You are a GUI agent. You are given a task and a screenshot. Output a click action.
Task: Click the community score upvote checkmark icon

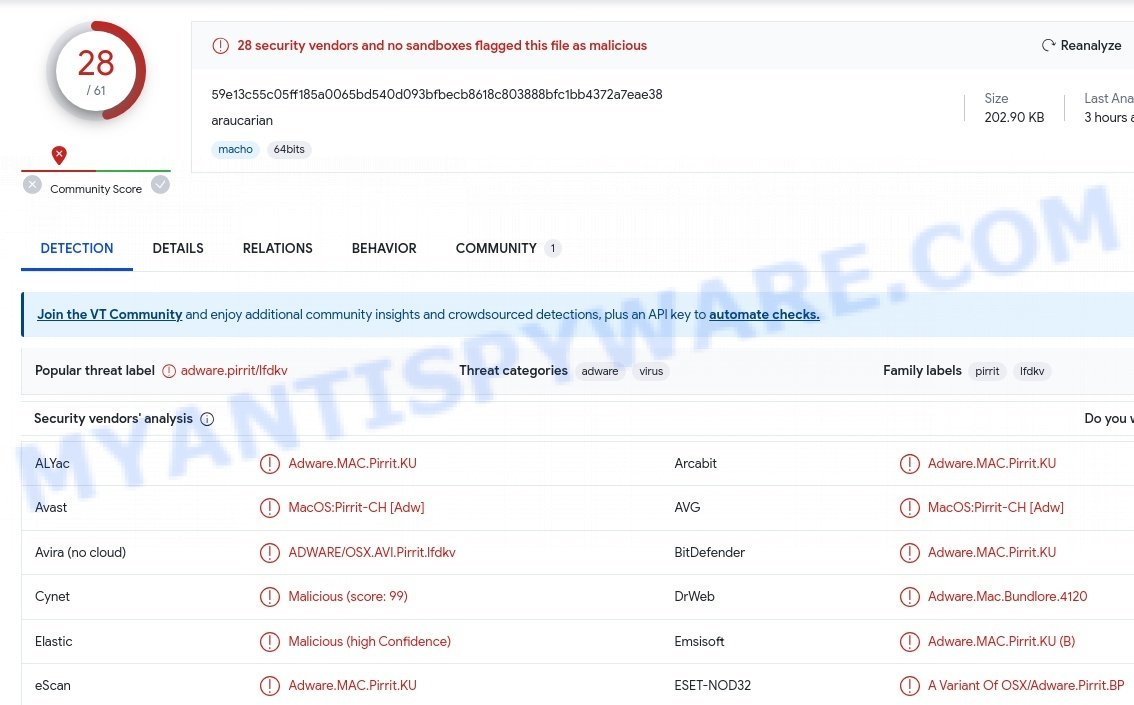pyautogui.click(x=161, y=185)
